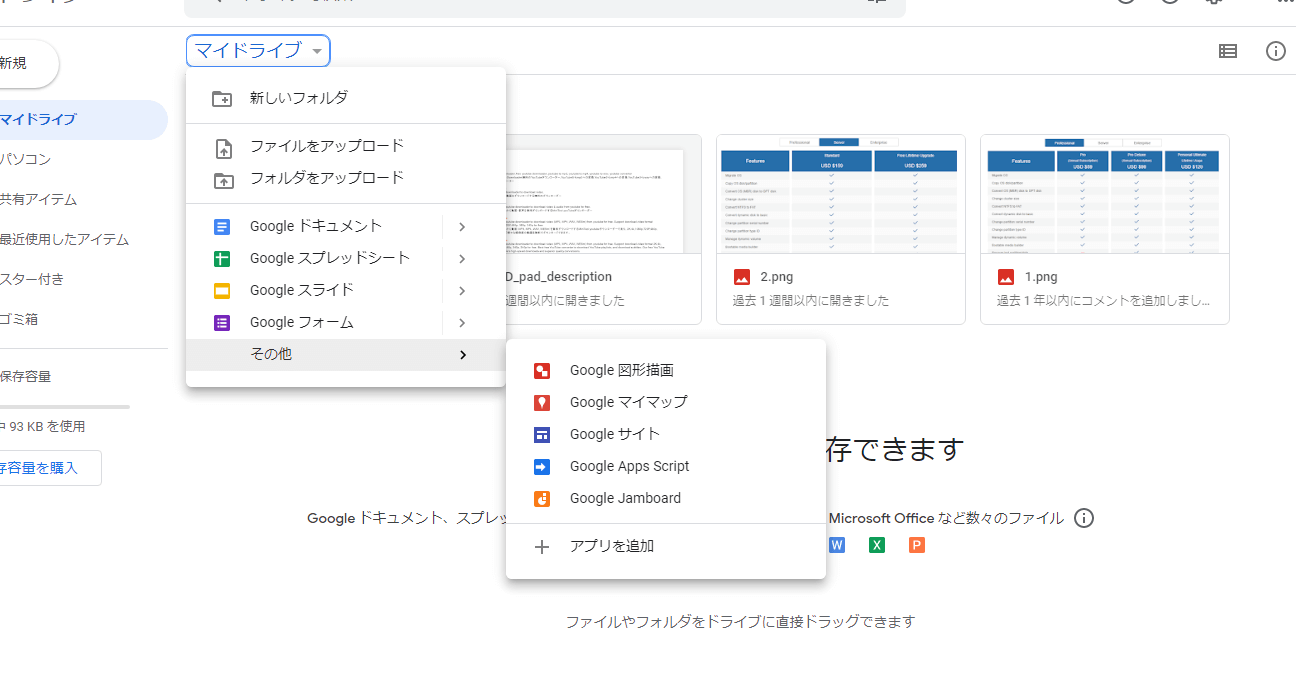Click the green Excel icon
The image size is (1296, 681).
pos(877,545)
